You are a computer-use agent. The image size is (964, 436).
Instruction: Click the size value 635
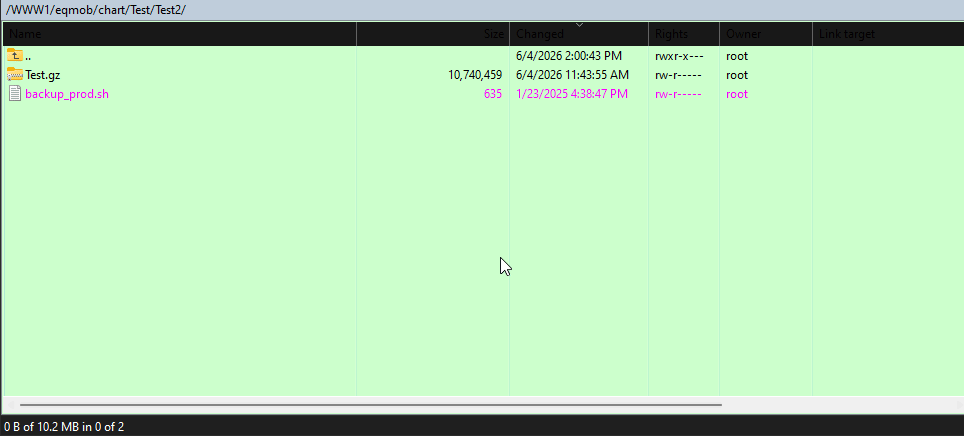492,94
